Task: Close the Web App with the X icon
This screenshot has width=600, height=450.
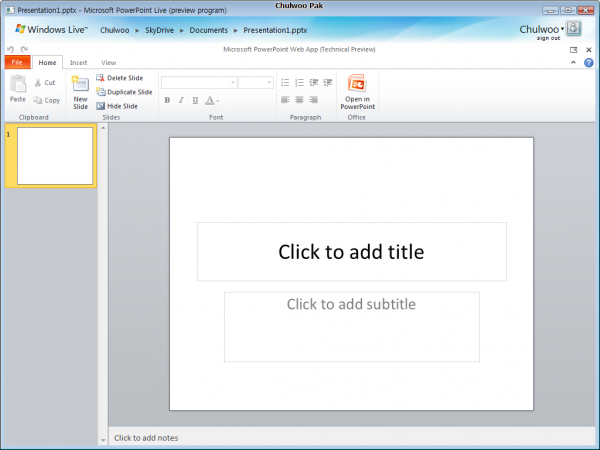Action: point(589,50)
